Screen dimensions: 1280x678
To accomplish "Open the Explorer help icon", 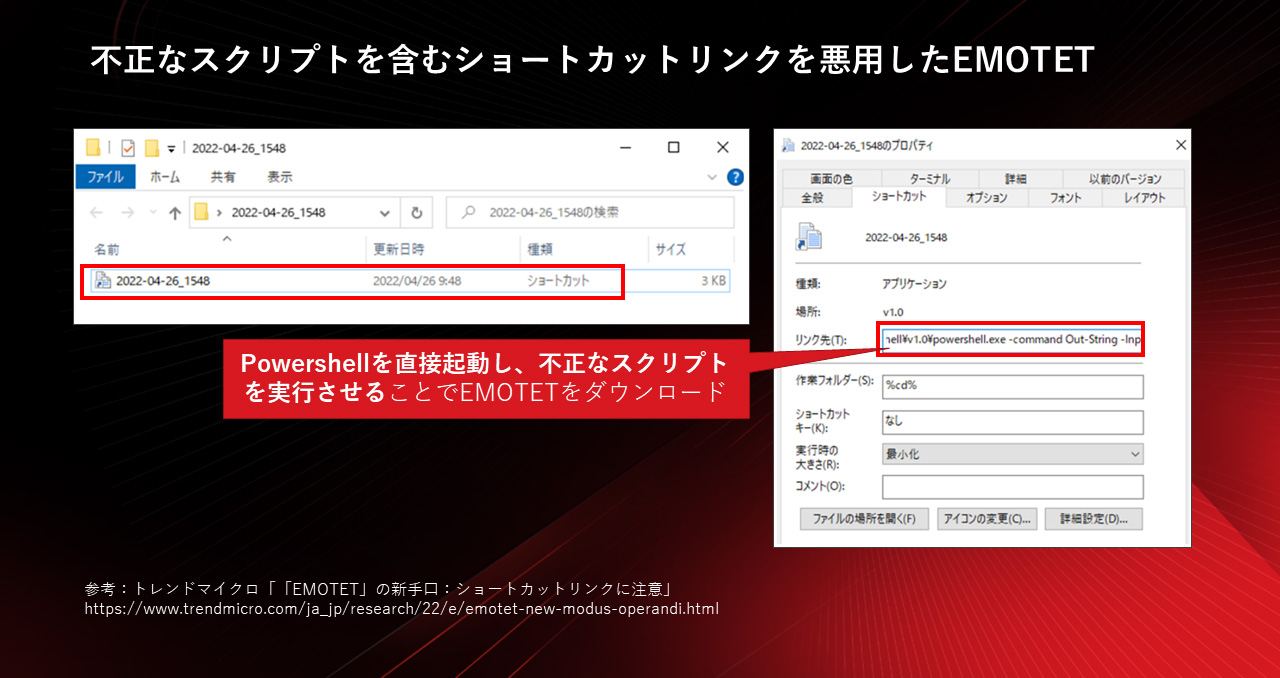I will coord(735,177).
